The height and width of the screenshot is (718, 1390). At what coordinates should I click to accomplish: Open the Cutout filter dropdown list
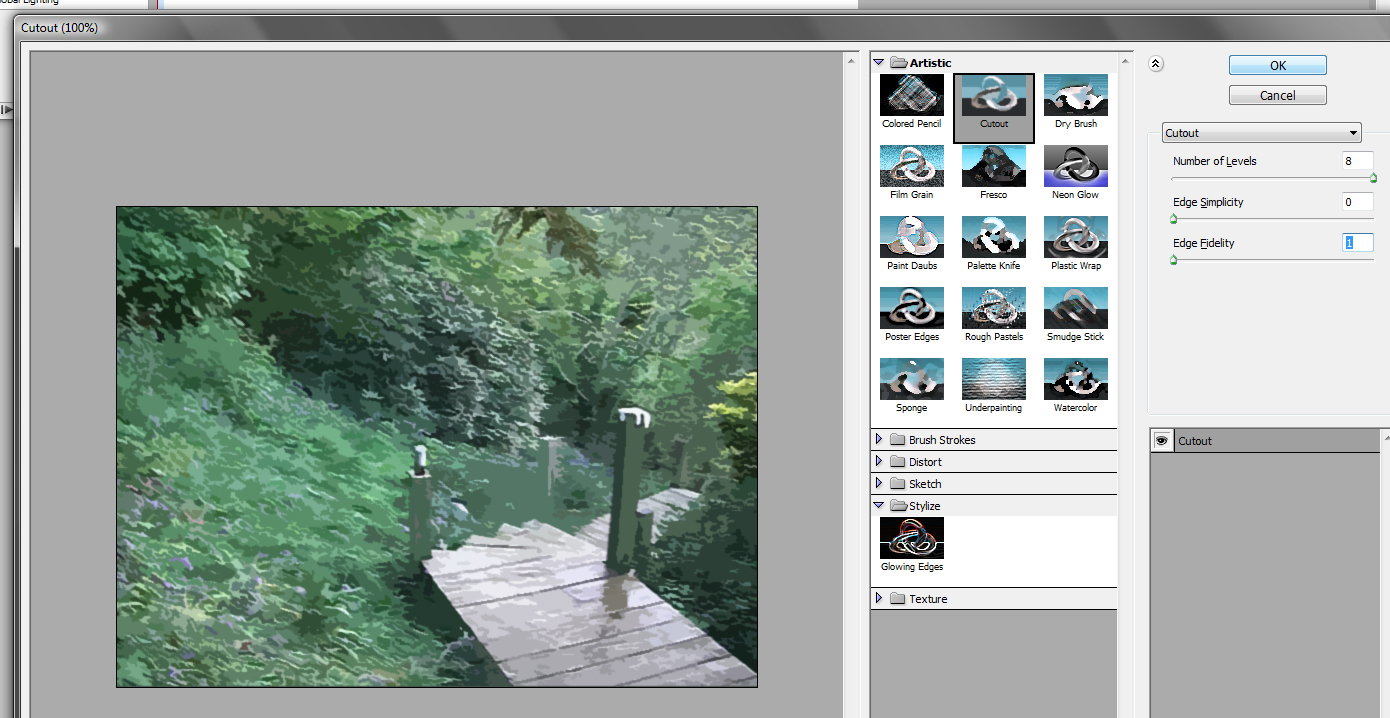tap(1261, 133)
